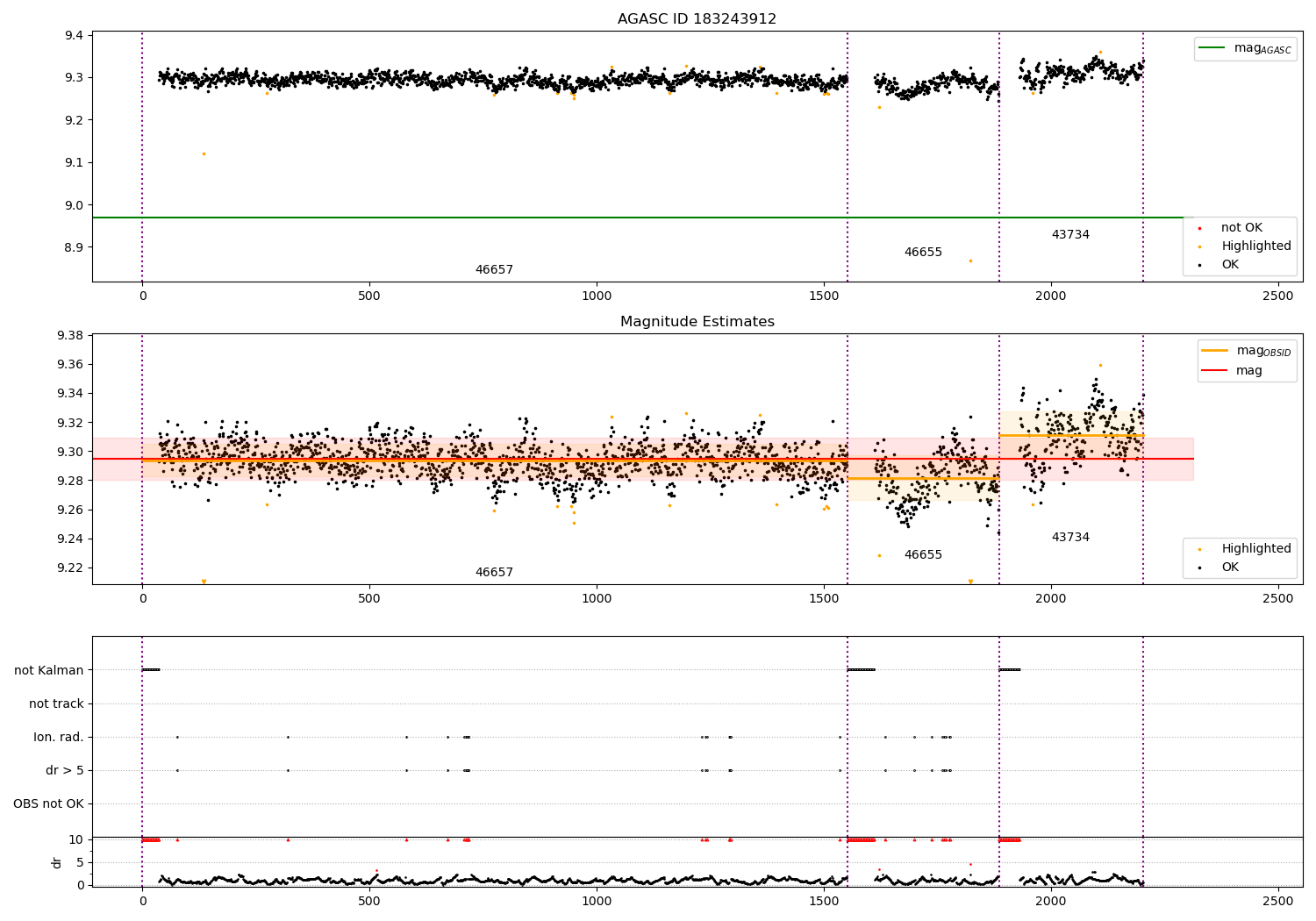
Task: Click the red line swatch beside 'mag' legend entry
Action: click(1215, 370)
